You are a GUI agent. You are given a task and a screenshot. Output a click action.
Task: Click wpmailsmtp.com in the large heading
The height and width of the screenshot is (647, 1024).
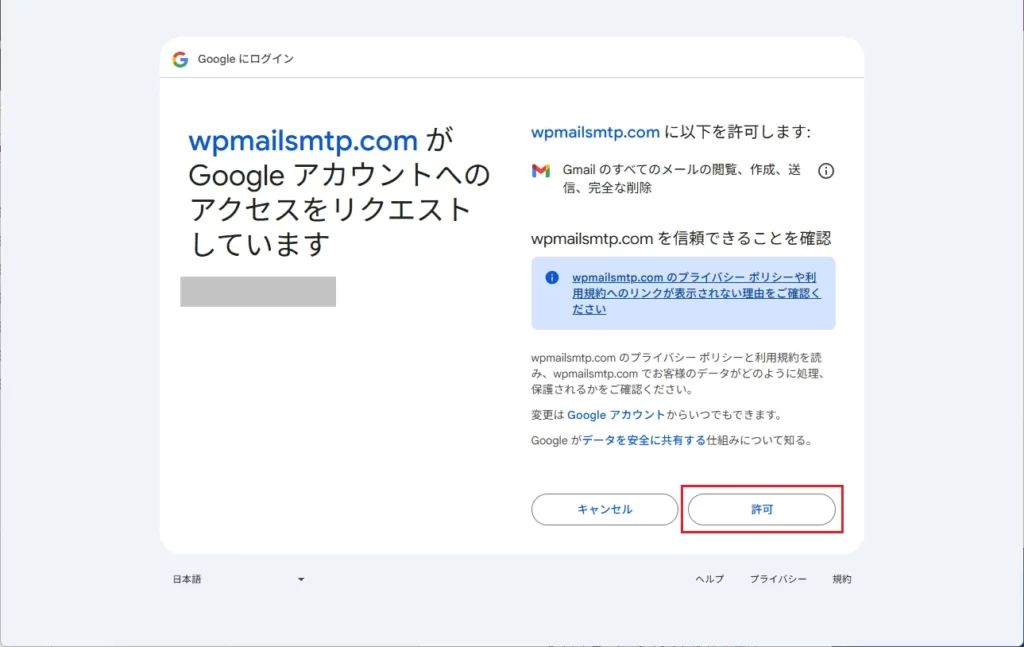click(x=303, y=140)
